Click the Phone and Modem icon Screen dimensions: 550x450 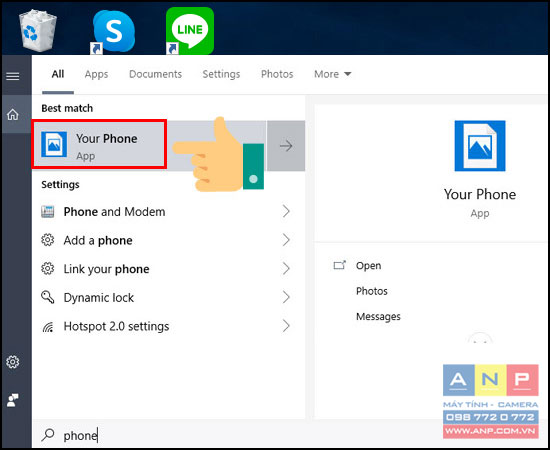coord(48,211)
